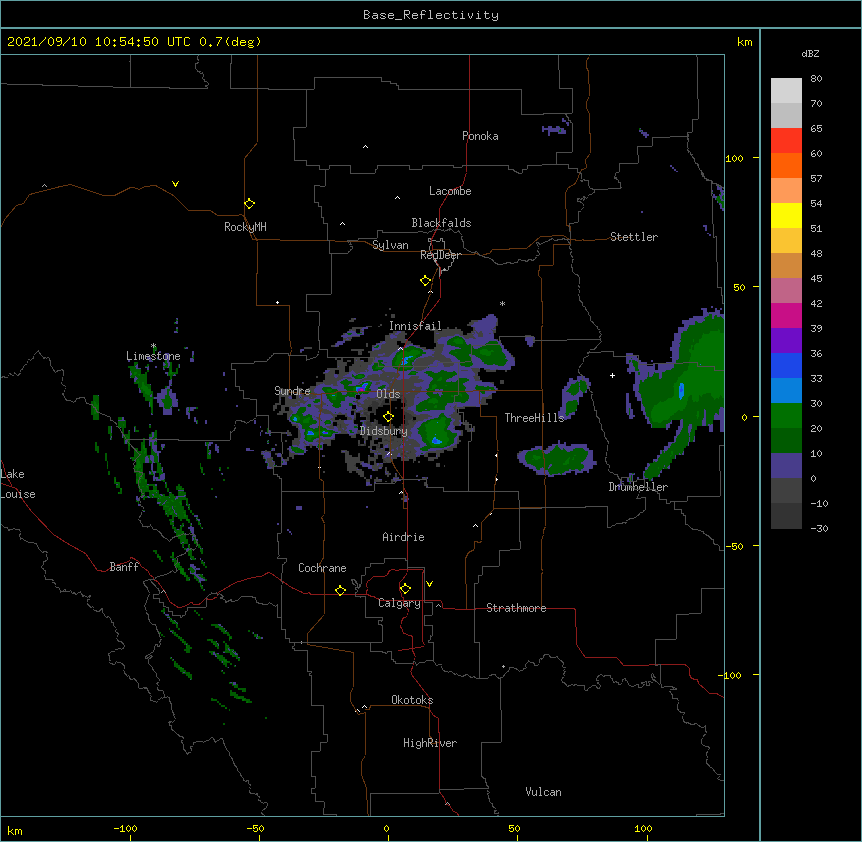Click the HighRiver town label
The width and height of the screenshot is (862, 842).
click(430, 743)
